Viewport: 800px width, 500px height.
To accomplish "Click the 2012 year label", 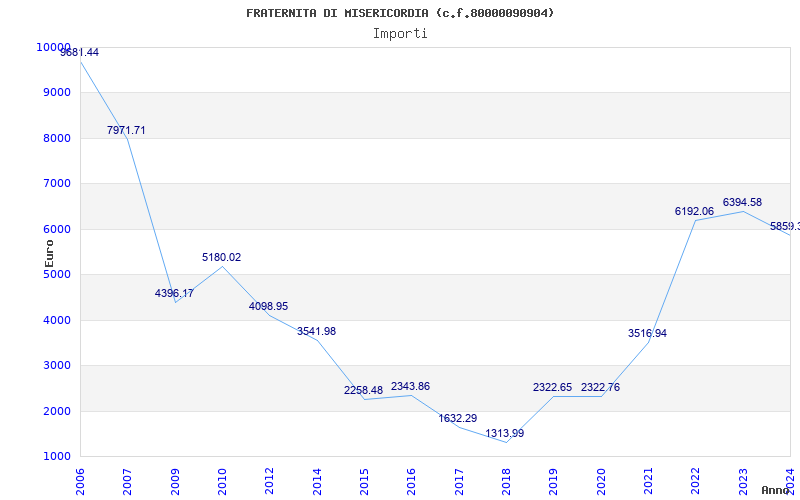I will 269,482.
